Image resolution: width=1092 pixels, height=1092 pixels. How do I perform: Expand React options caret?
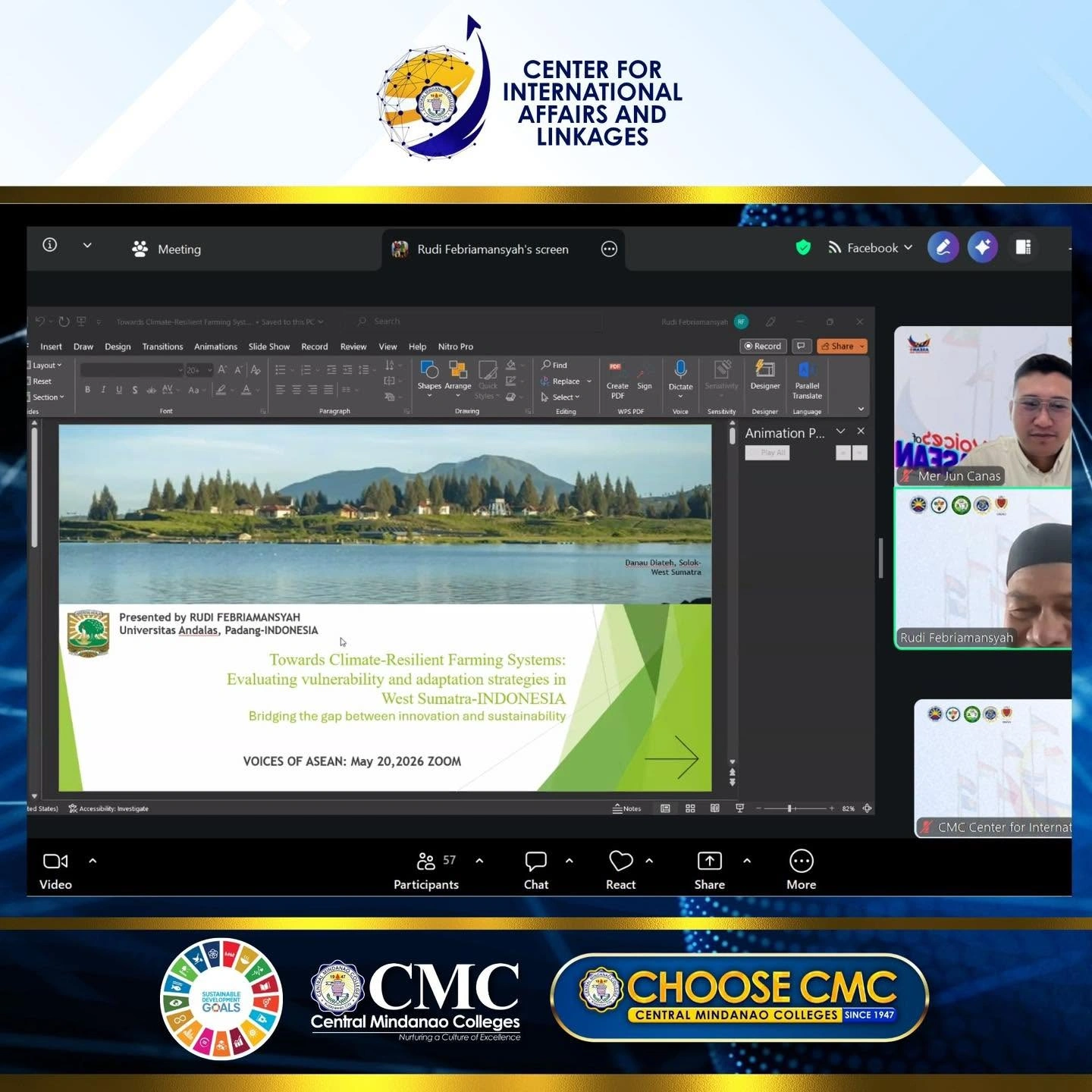[649, 861]
